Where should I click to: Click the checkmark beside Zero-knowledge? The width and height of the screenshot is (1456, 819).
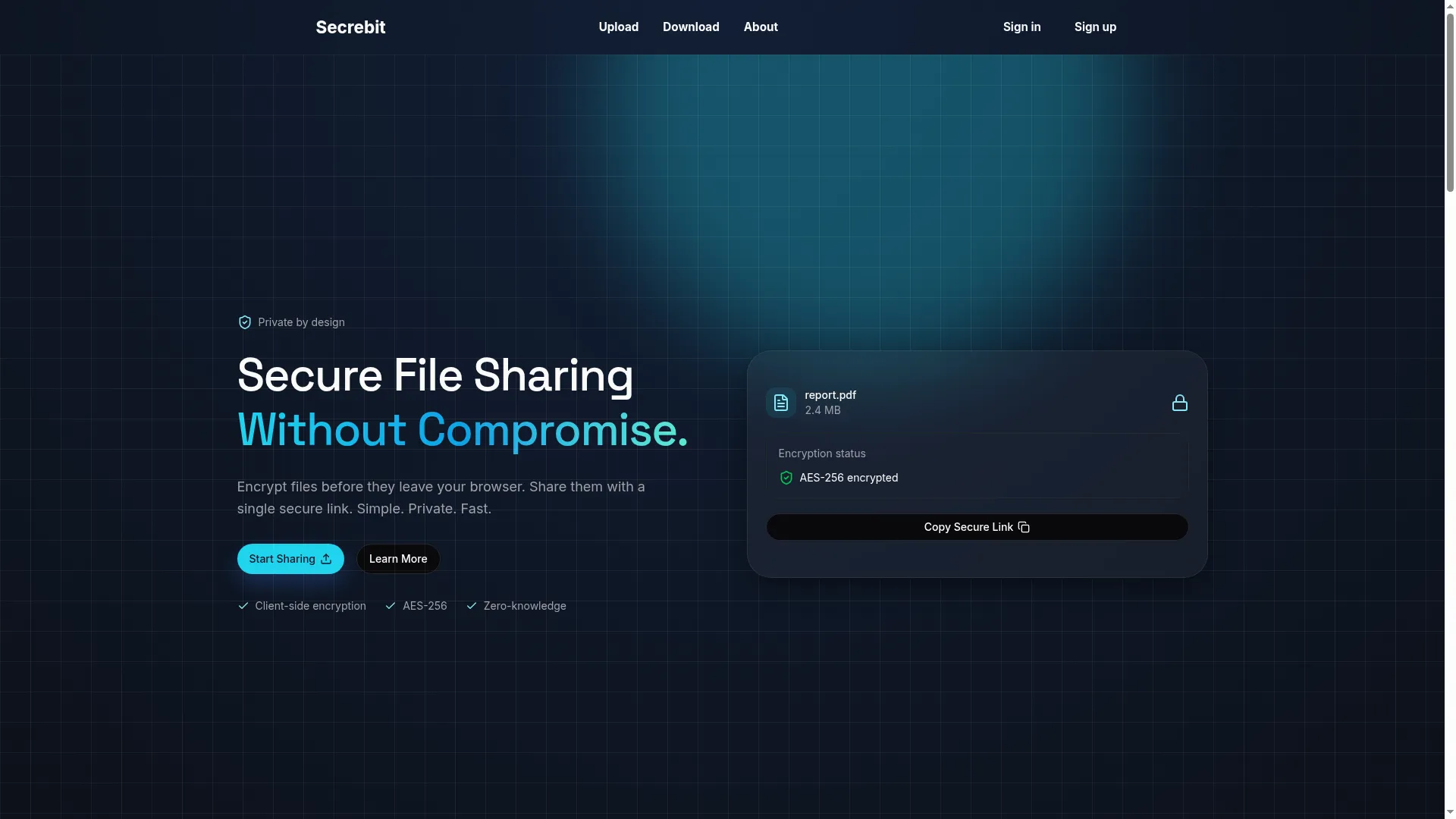point(471,606)
